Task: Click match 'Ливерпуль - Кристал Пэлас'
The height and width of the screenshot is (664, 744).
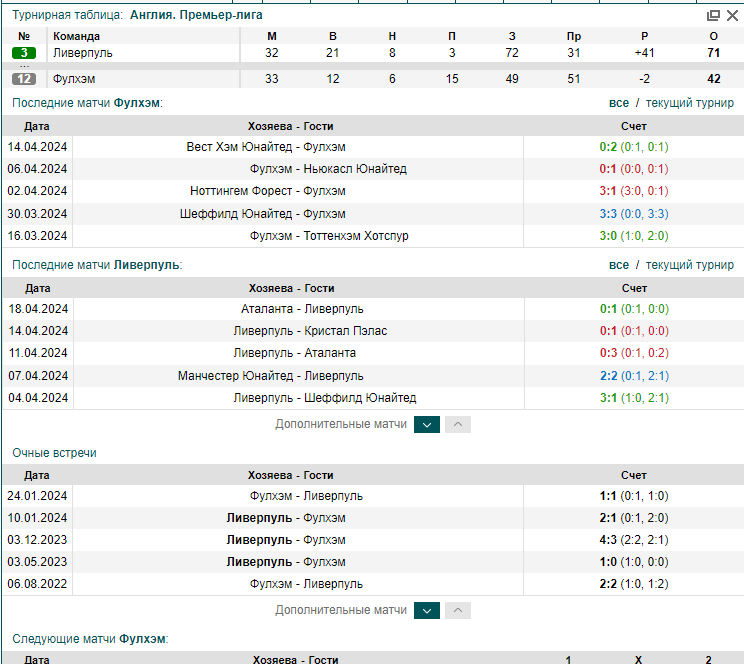Action: [310, 331]
